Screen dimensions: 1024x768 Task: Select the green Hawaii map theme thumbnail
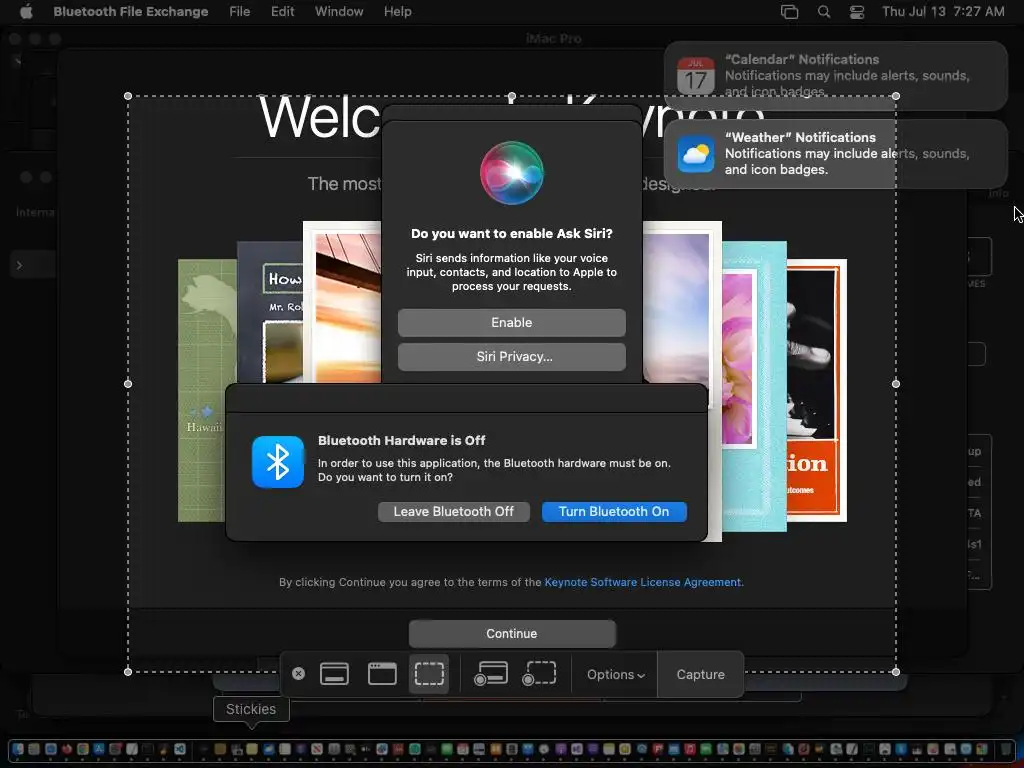pyautogui.click(x=207, y=391)
